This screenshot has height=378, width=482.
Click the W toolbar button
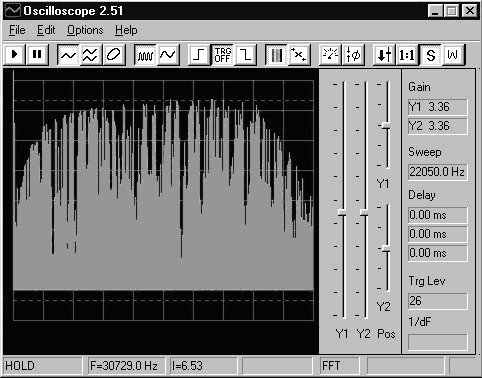click(x=452, y=55)
